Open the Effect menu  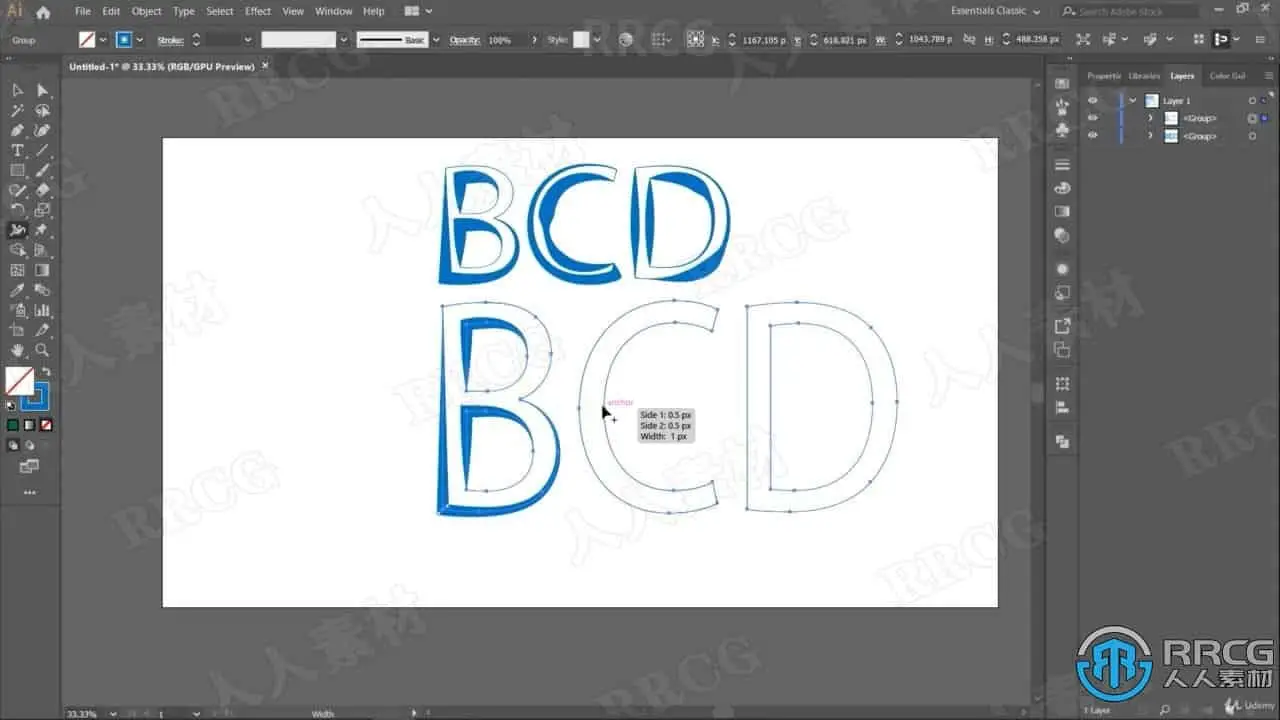258,11
